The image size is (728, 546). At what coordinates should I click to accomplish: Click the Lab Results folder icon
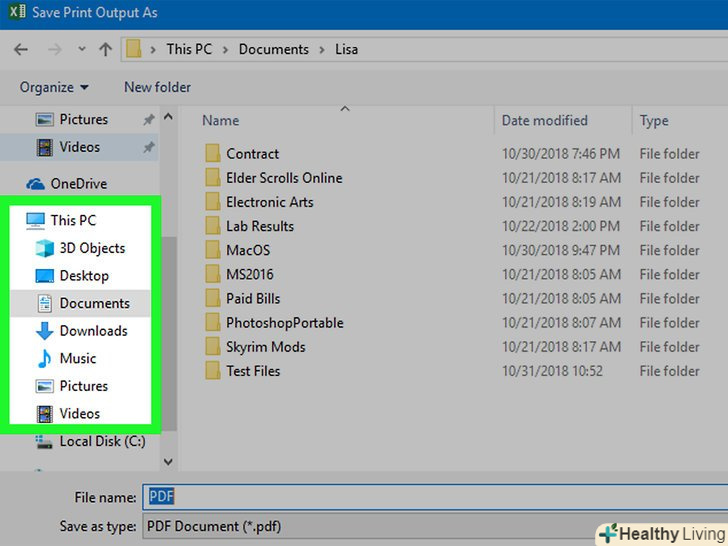coord(213,226)
